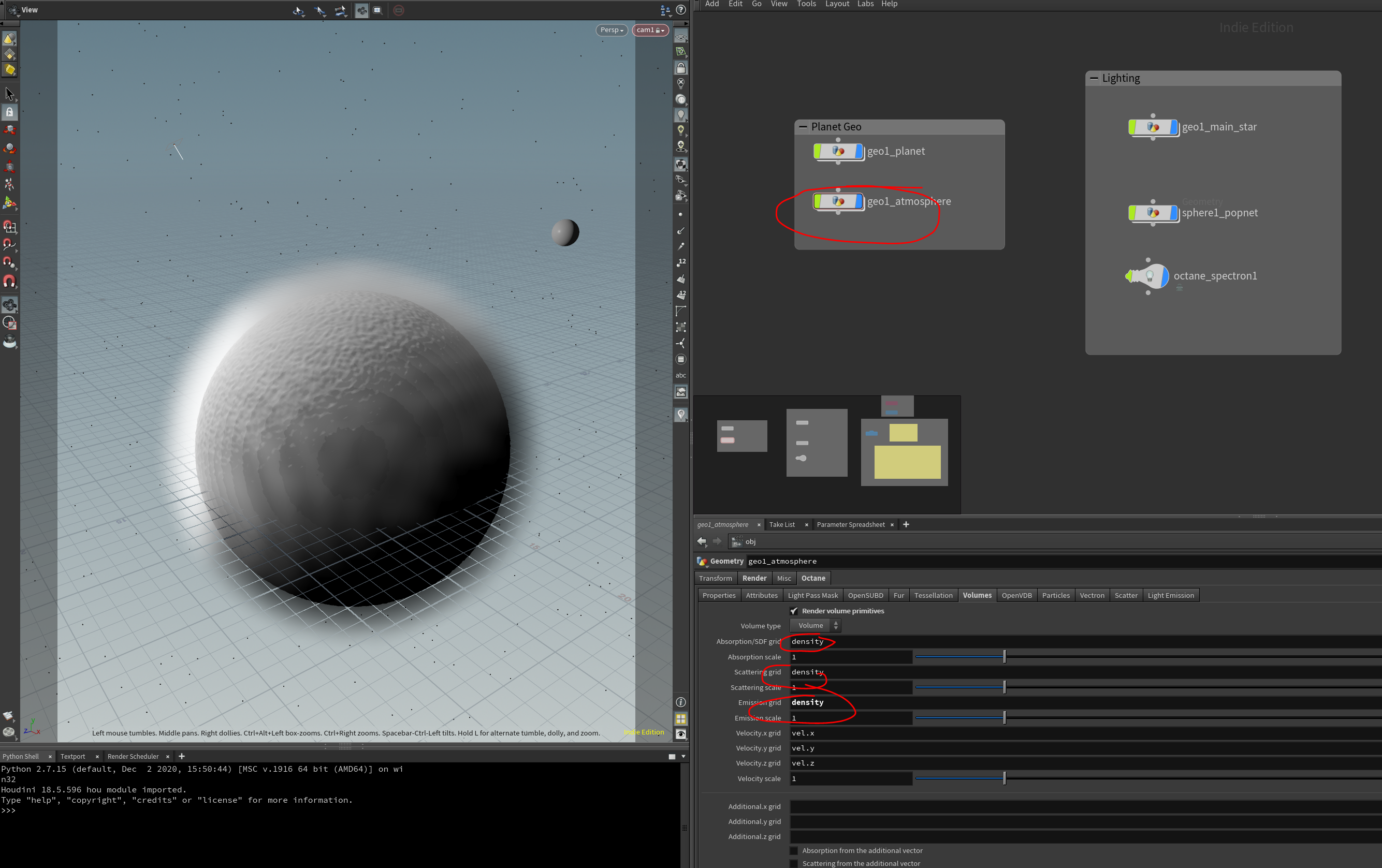Open the Render Scheduler tab

(x=133, y=756)
